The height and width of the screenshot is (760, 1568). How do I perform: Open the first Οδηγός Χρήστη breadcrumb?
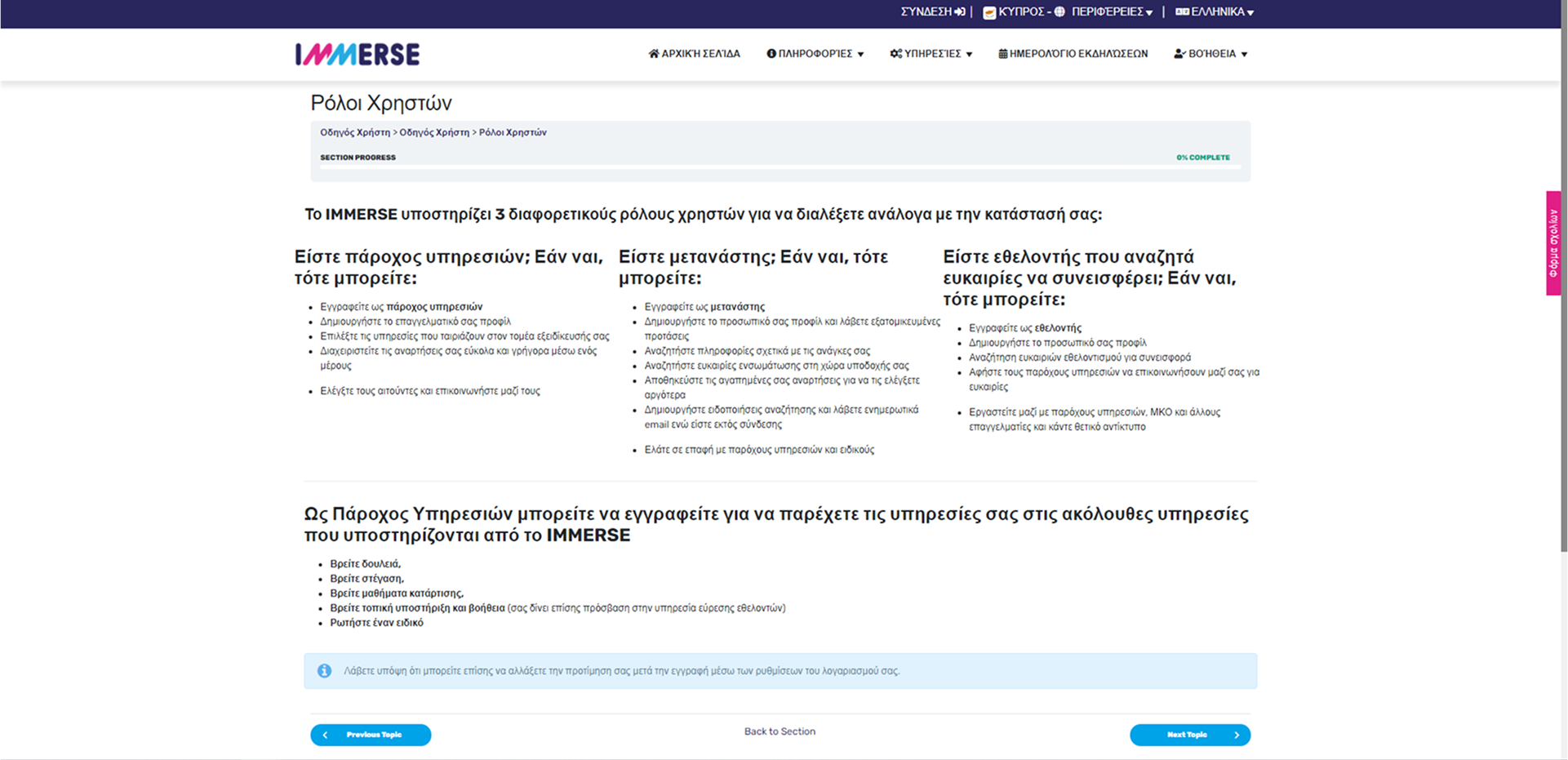point(355,132)
